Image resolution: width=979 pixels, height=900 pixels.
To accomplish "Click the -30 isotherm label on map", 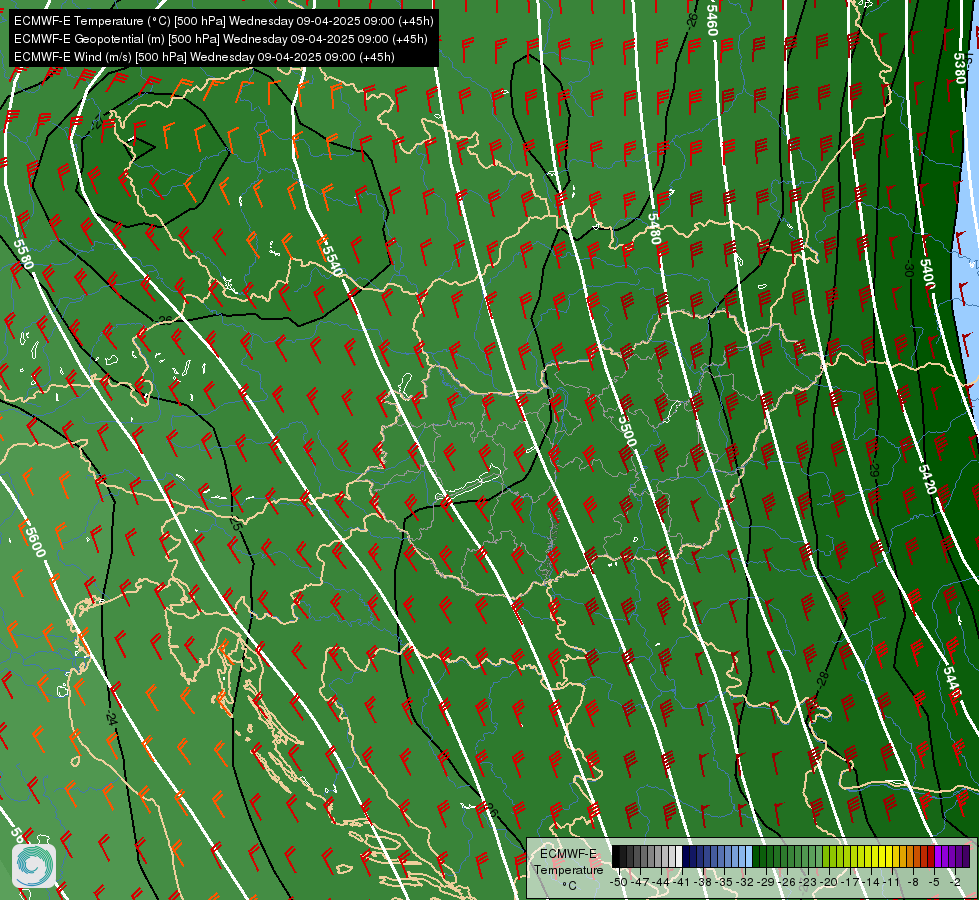I will coord(908,269).
